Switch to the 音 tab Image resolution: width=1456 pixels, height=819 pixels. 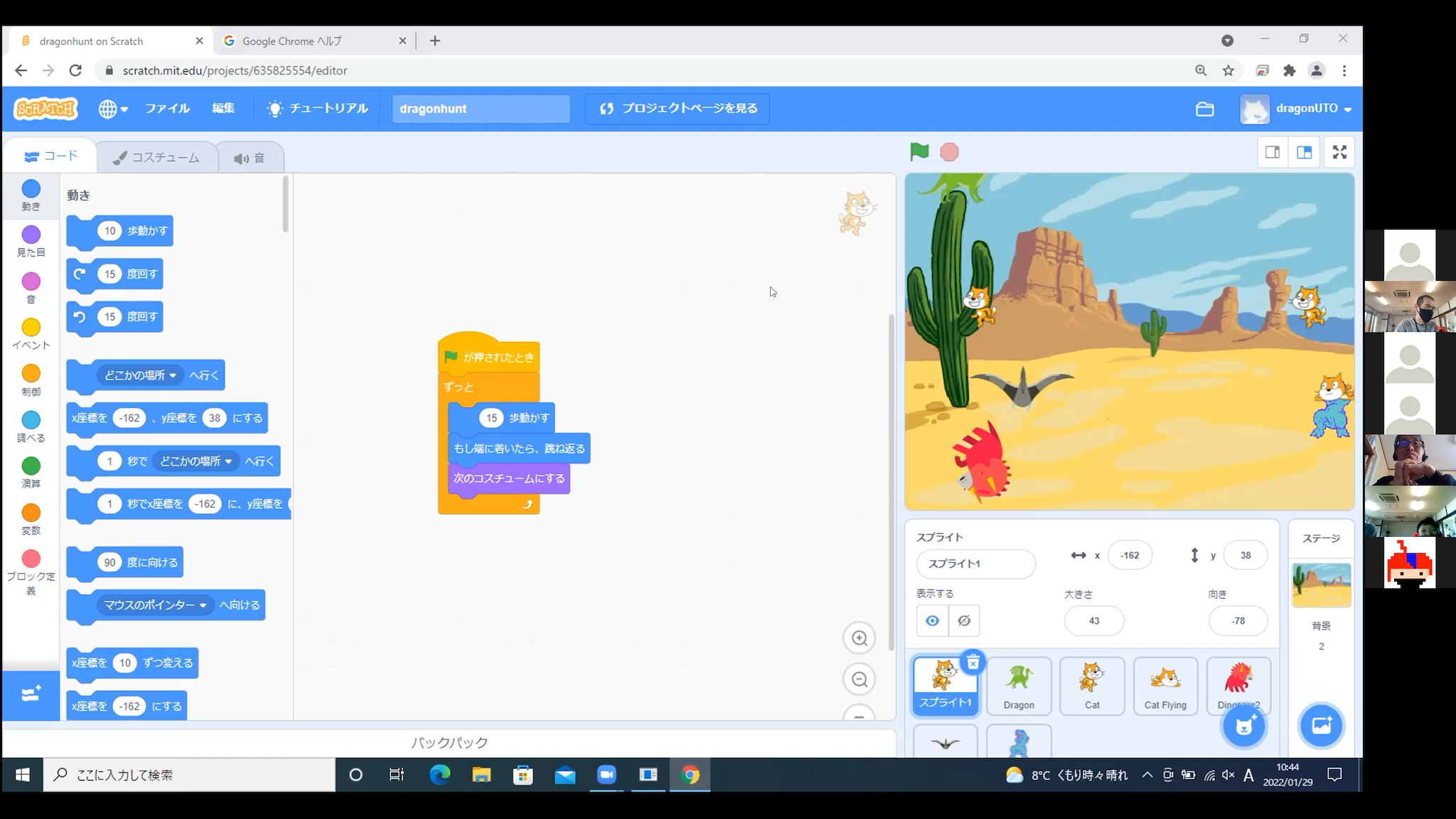coord(249,158)
